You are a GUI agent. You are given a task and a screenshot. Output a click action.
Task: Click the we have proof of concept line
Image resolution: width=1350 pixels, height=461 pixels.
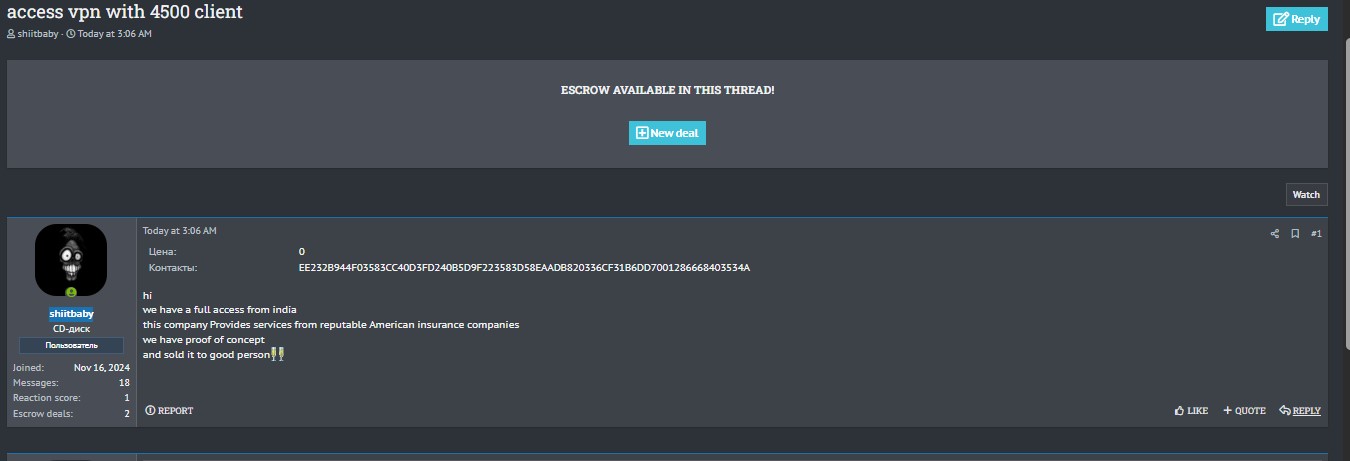pos(204,340)
